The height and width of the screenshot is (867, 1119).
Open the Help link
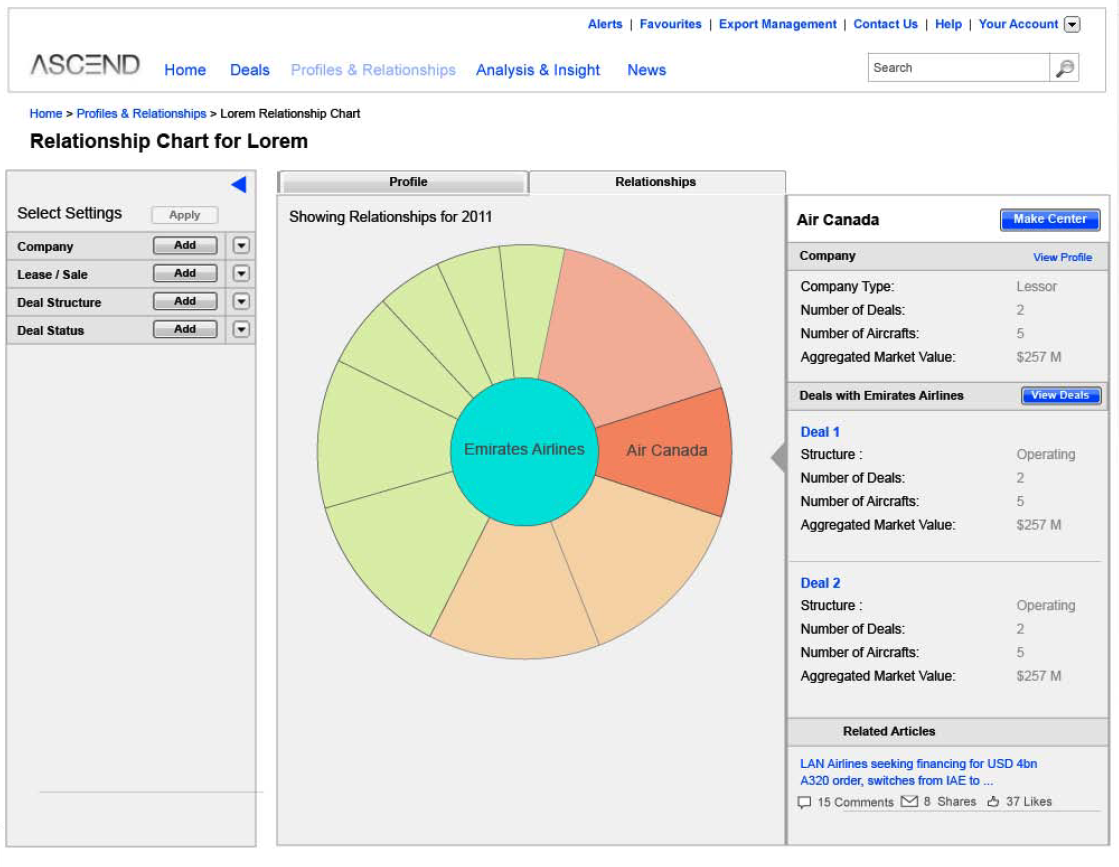click(x=948, y=24)
